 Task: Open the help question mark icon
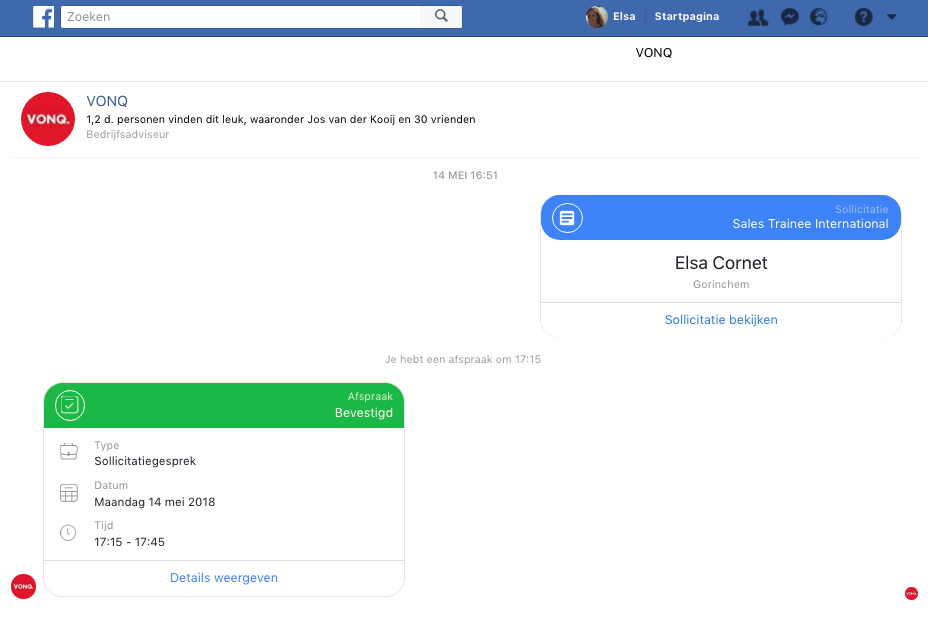(863, 17)
